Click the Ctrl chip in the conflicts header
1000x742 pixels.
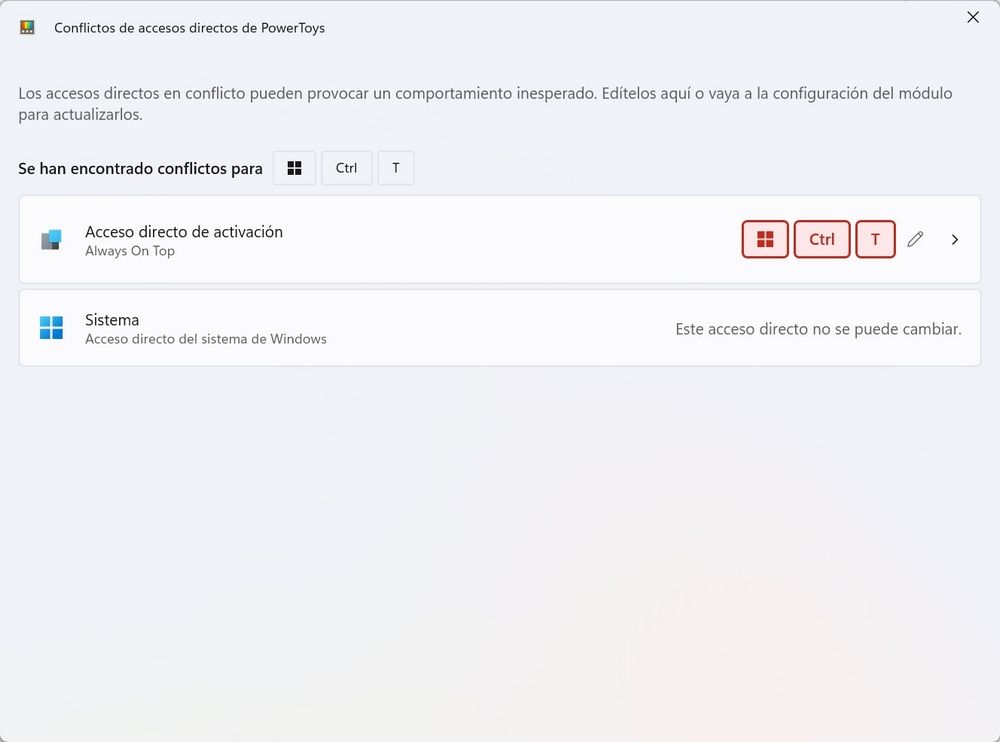pos(346,168)
